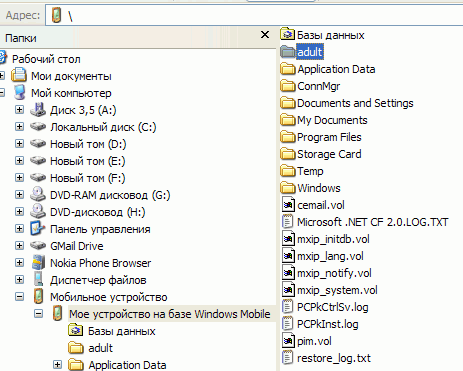463x371 pixels.
Task: Open the Program Files folder
Action: coord(329,137)
